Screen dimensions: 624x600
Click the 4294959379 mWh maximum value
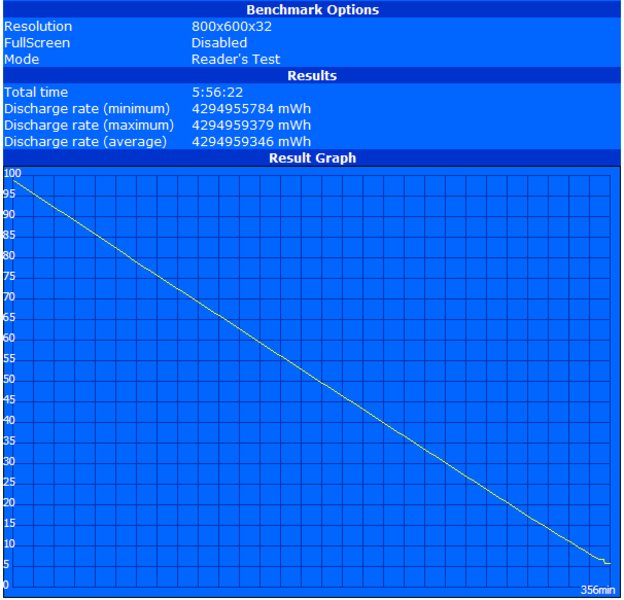point(251,125)
